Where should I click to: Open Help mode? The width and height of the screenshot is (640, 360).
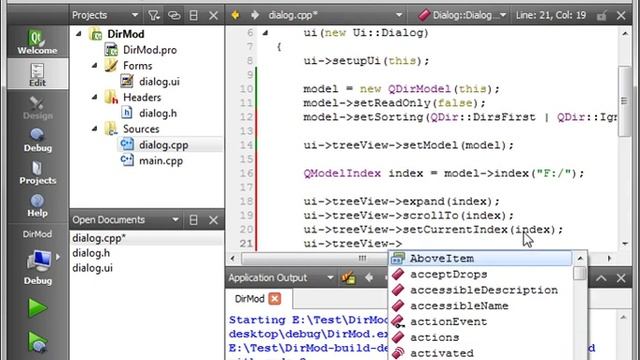[x=37, y=205]
